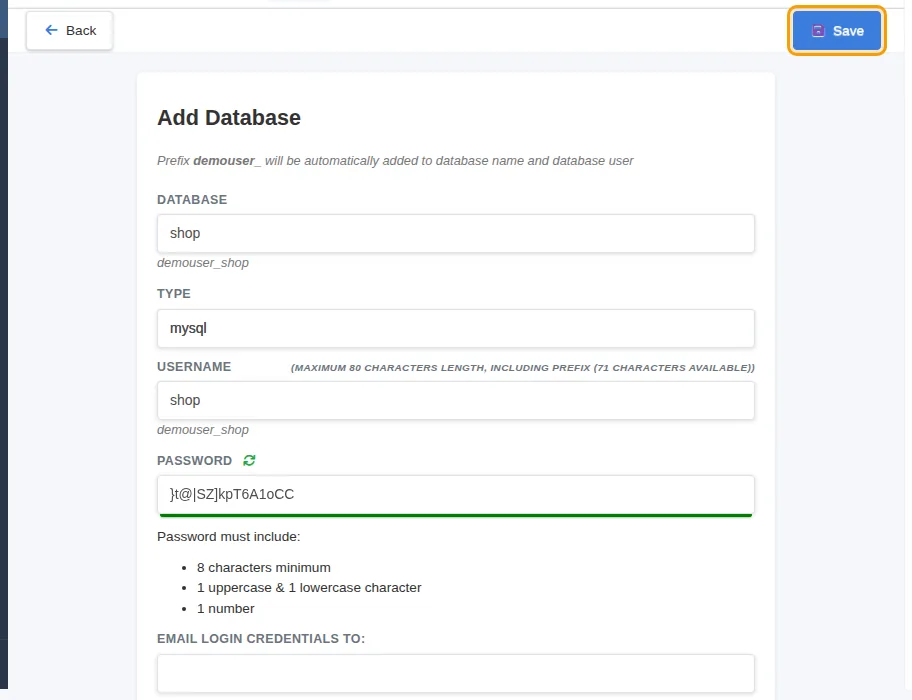
Task: Click the DATABASE field label
Action: pos(192,199)
